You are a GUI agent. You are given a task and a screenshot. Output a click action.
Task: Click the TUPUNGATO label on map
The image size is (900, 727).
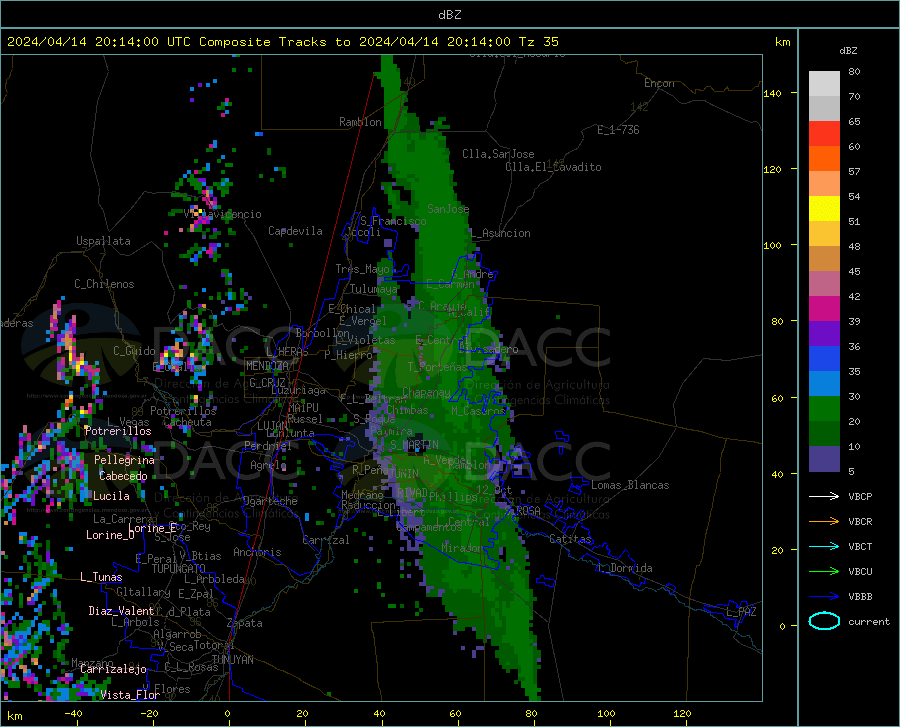(x=179, y=569)
